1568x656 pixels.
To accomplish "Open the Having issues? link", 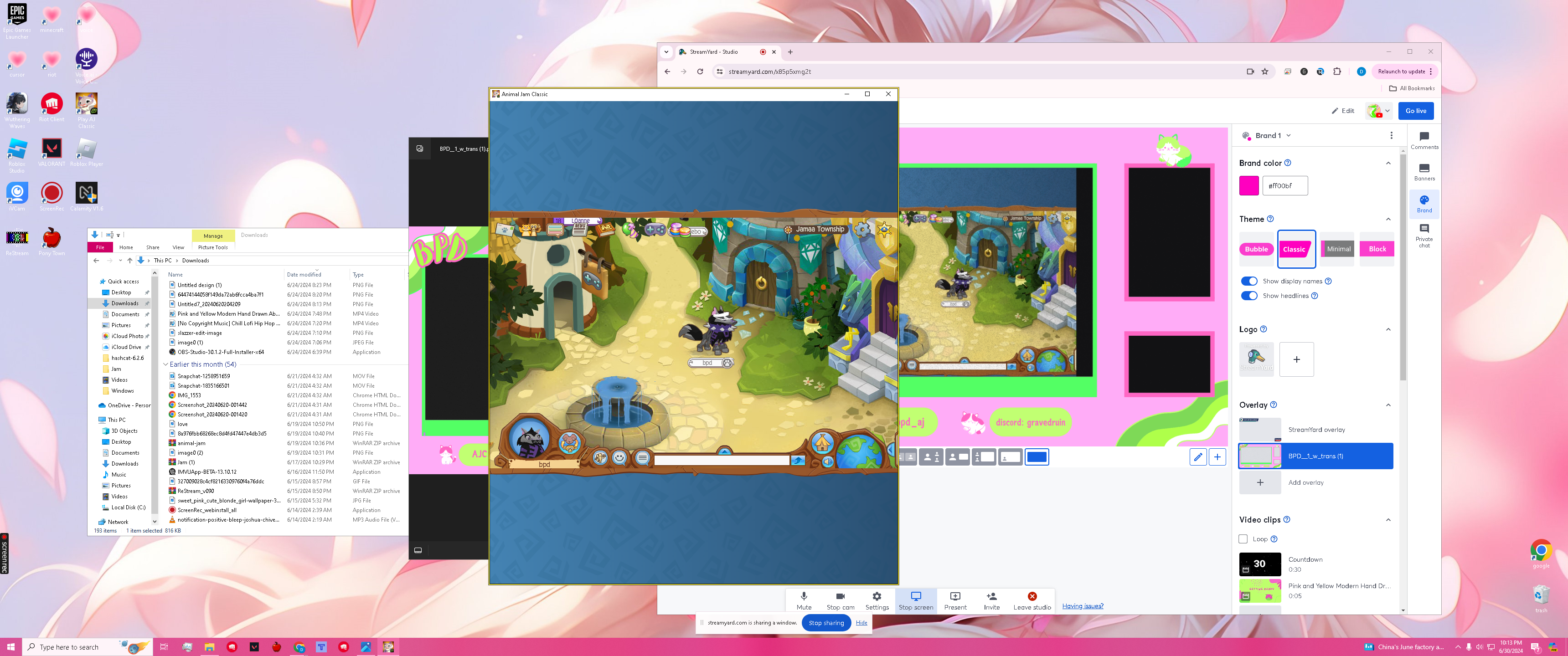I will (1082, 606).
